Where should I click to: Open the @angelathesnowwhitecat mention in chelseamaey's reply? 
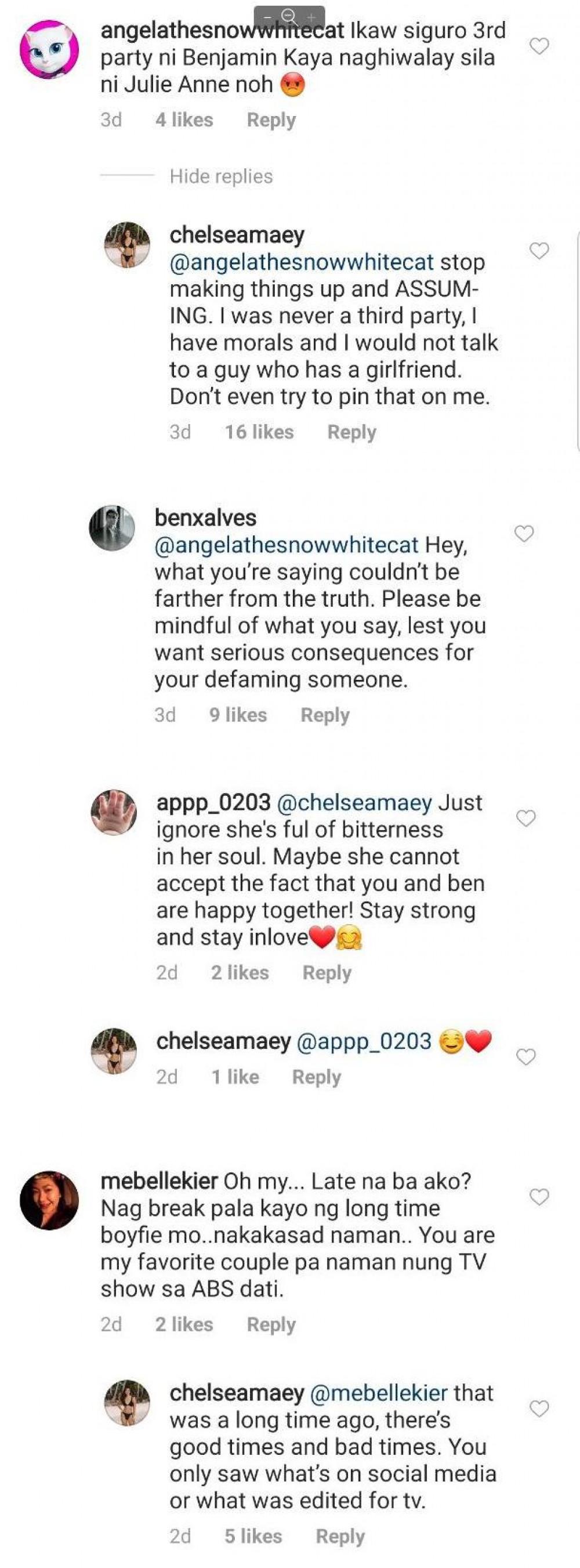coord(301,262)
